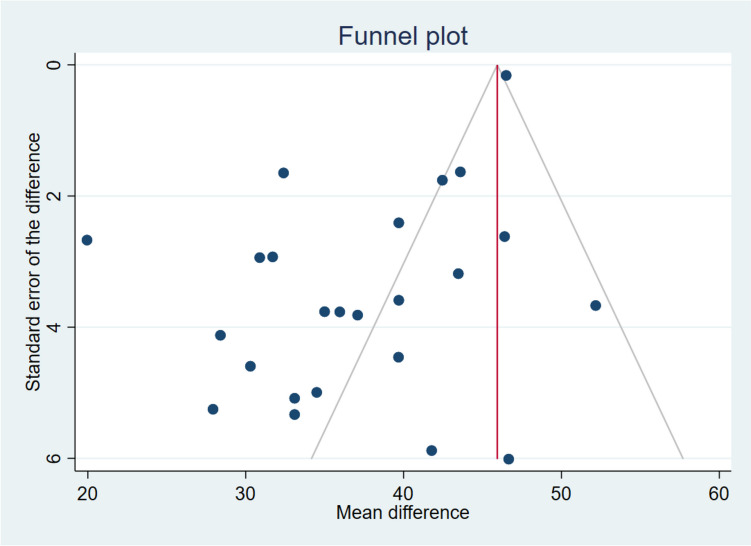Screen dimensions: 751x546
Task: Select the topmost data point at the funnel apex
Action: click(506, 75)
